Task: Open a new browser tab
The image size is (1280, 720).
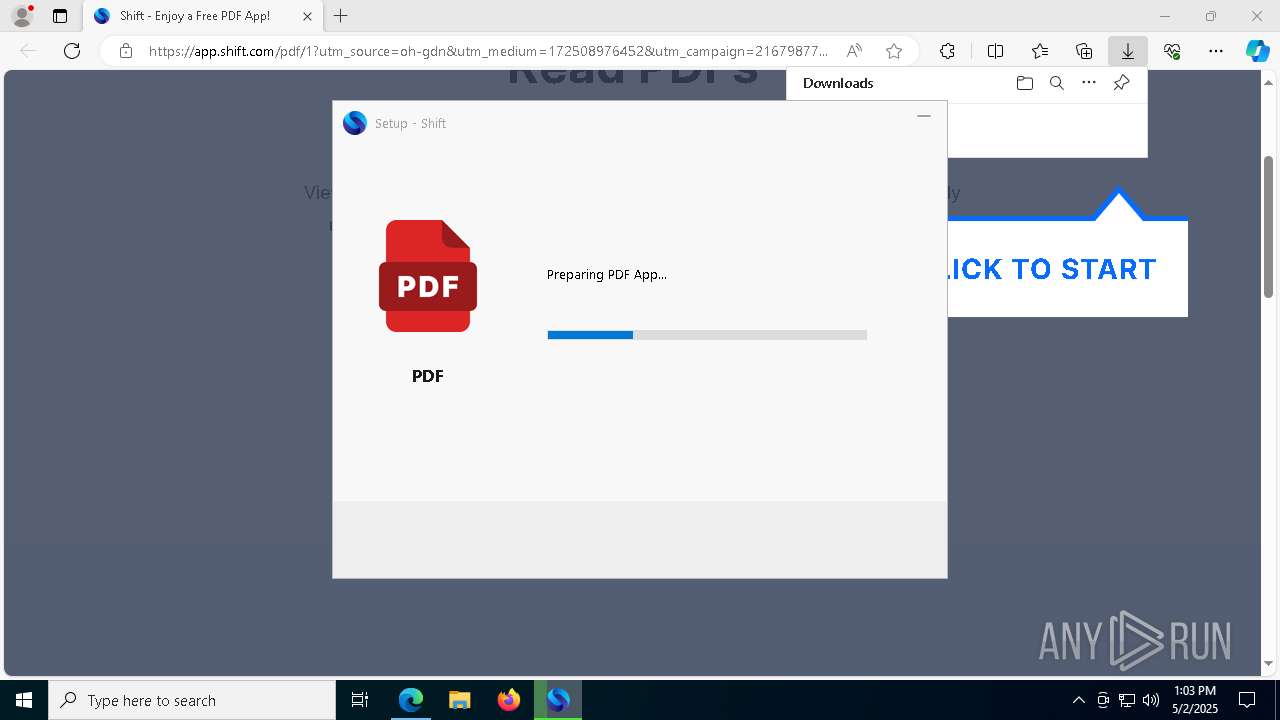Action: click(341, 16)
